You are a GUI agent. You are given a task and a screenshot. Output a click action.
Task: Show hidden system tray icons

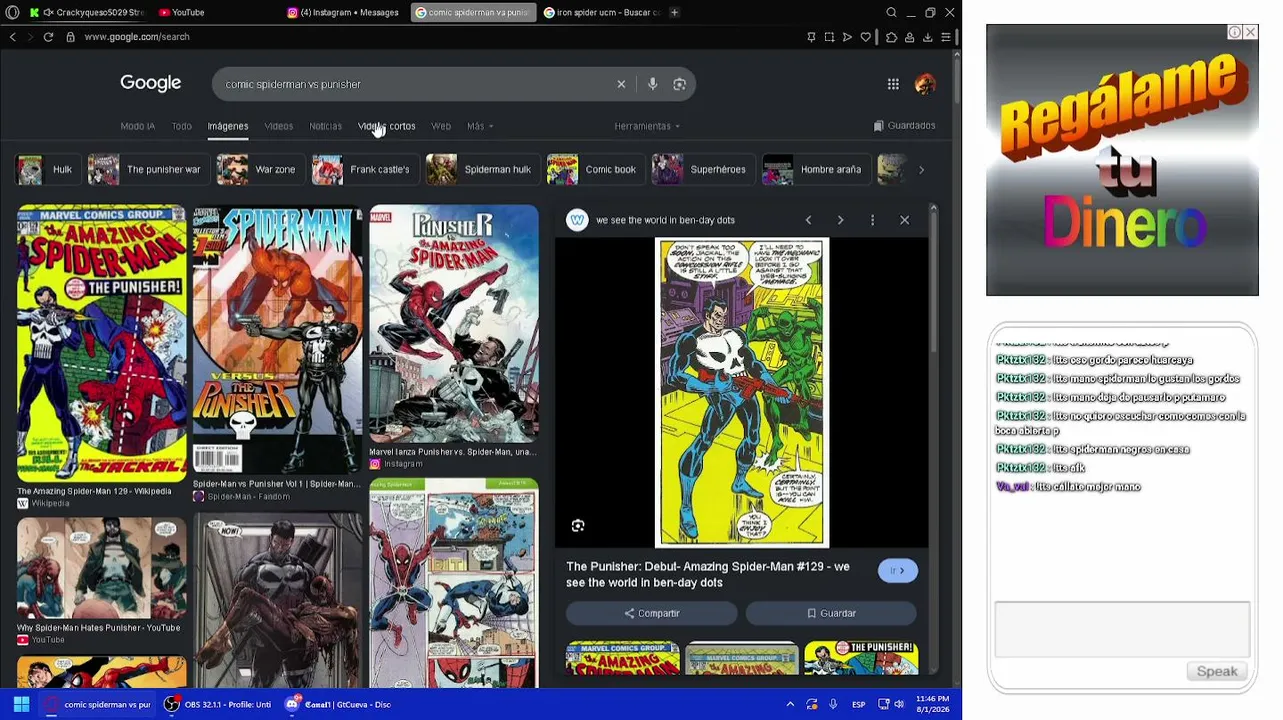(790, 704)
